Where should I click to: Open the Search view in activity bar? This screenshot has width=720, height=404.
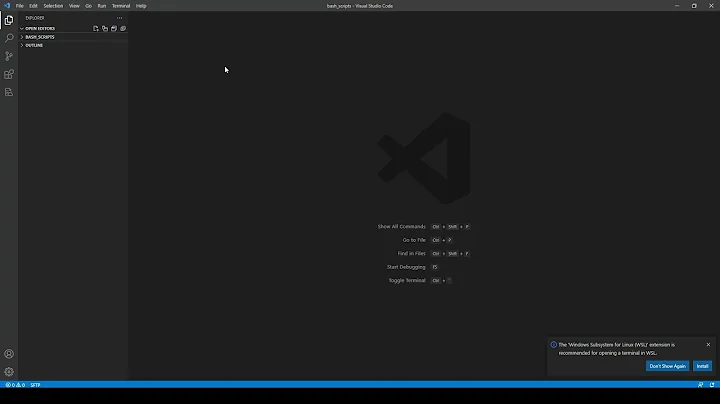(9, 38)
